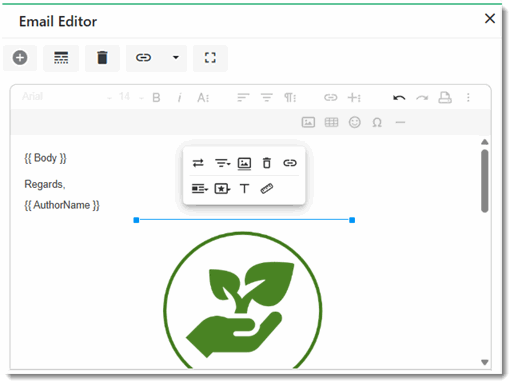This screenshot has height=386, width=514.
Task: Click the align center icon
Action: pos(267,98)
